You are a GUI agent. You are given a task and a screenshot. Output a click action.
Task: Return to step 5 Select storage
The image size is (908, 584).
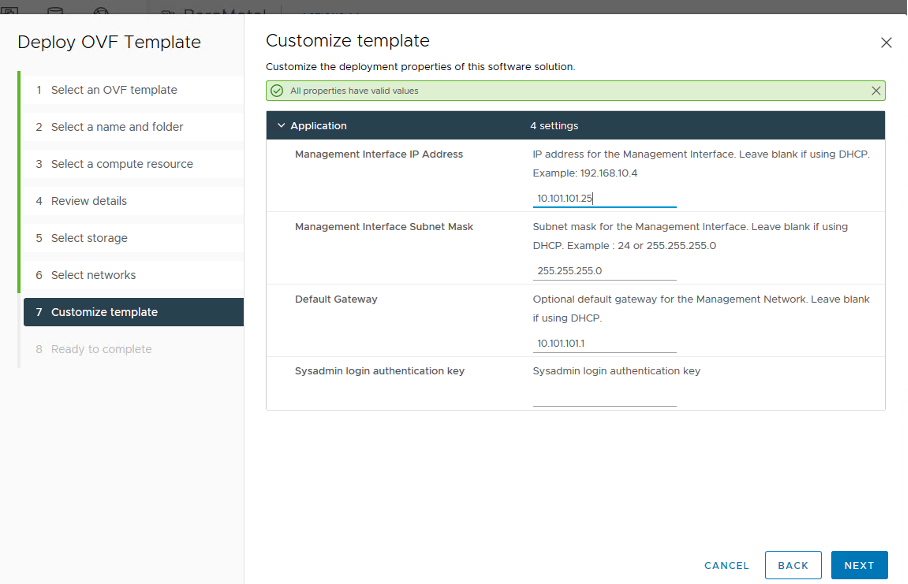pos(89,238)
